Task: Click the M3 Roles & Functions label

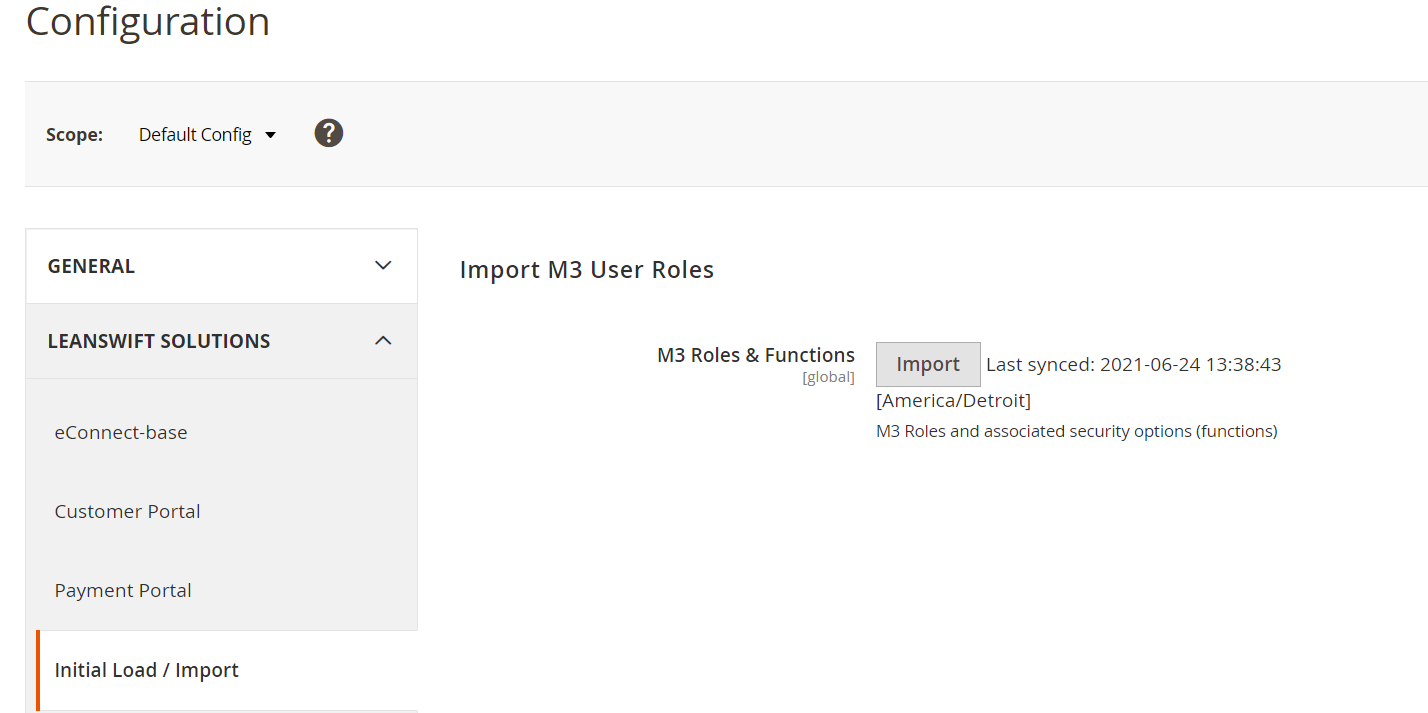Action: [755, 355]
